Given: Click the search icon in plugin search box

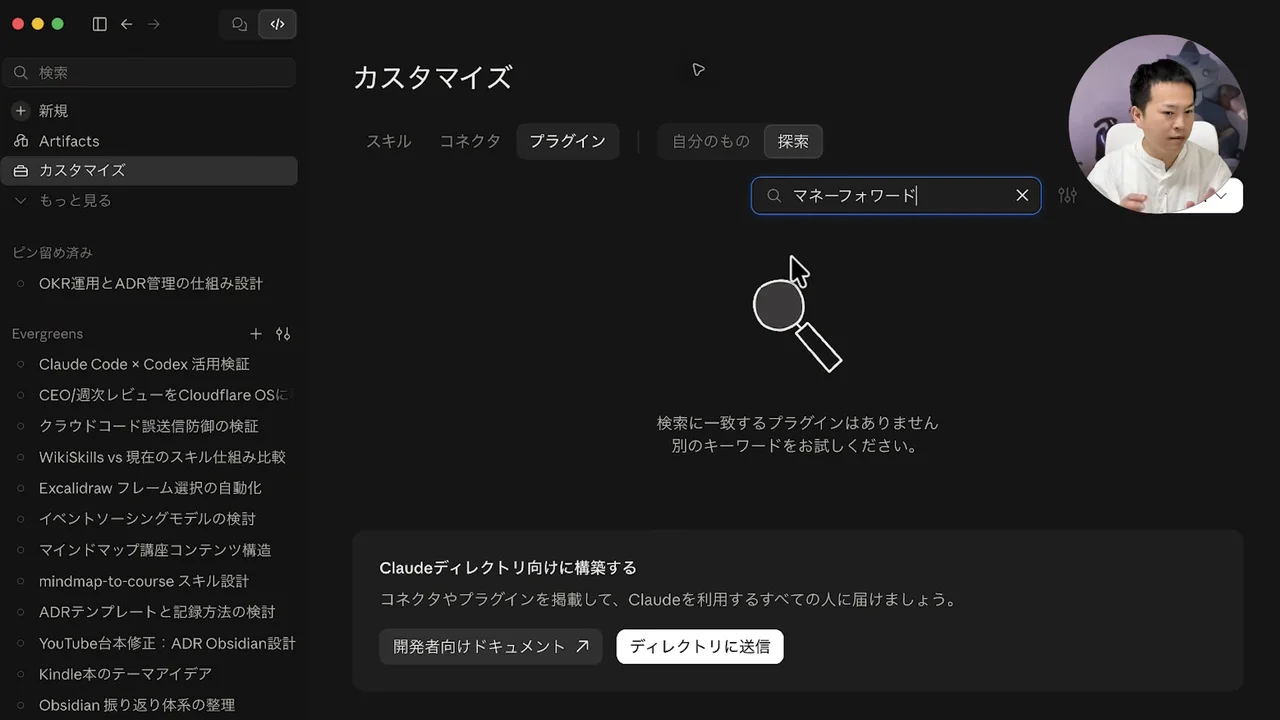Looking at the screenshot, I should pos(773,196).
